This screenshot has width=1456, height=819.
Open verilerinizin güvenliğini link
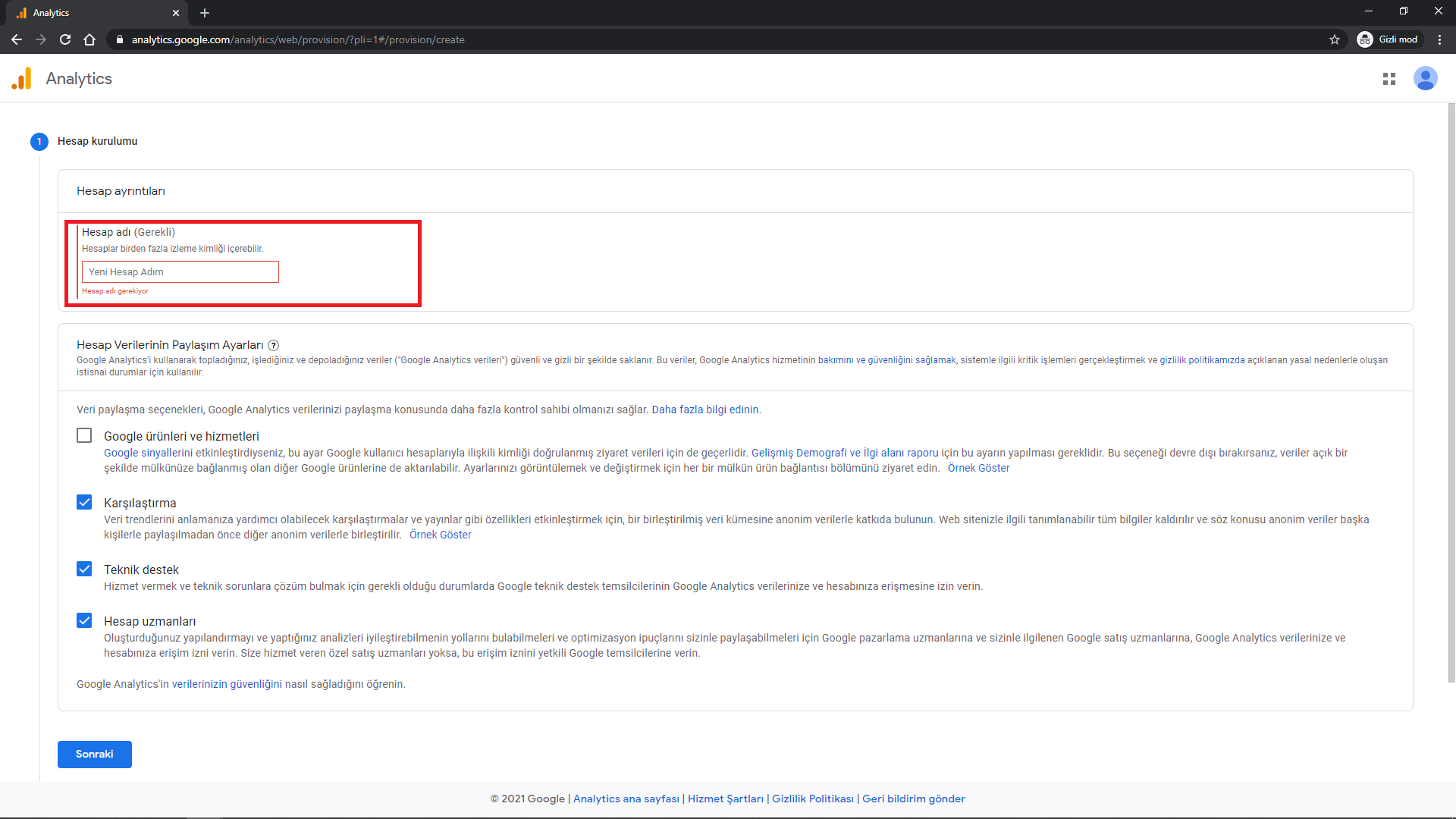coord(227,684)
